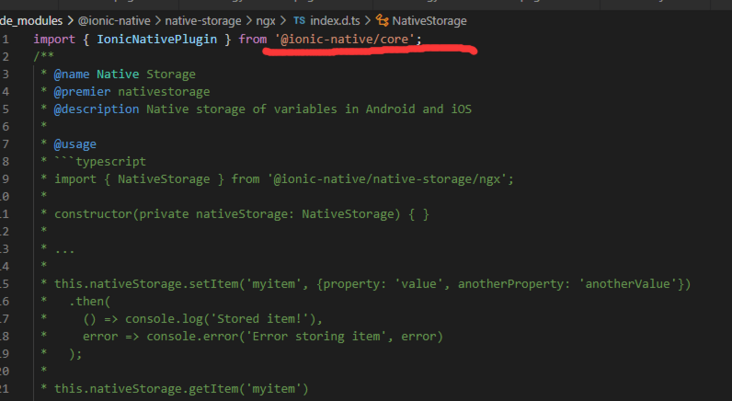
Task: Click the .then( call
Action: (89, 302)
